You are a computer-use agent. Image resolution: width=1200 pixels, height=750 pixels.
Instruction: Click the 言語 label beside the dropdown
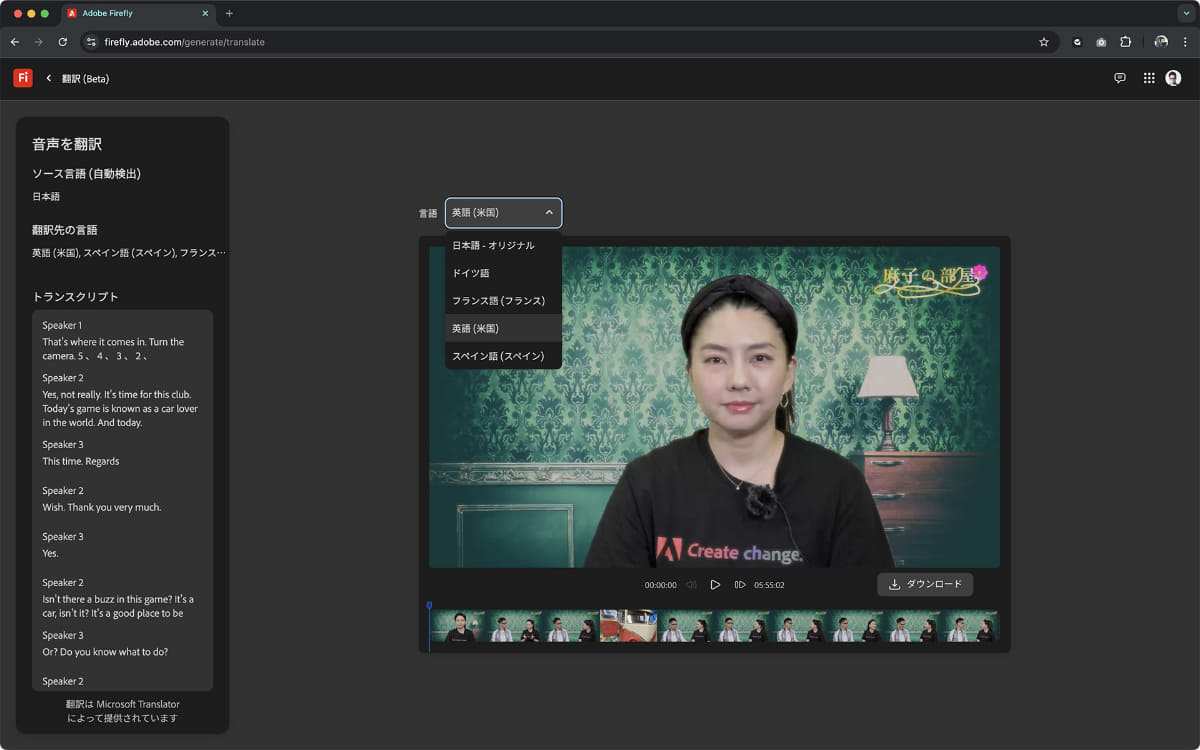427,213
